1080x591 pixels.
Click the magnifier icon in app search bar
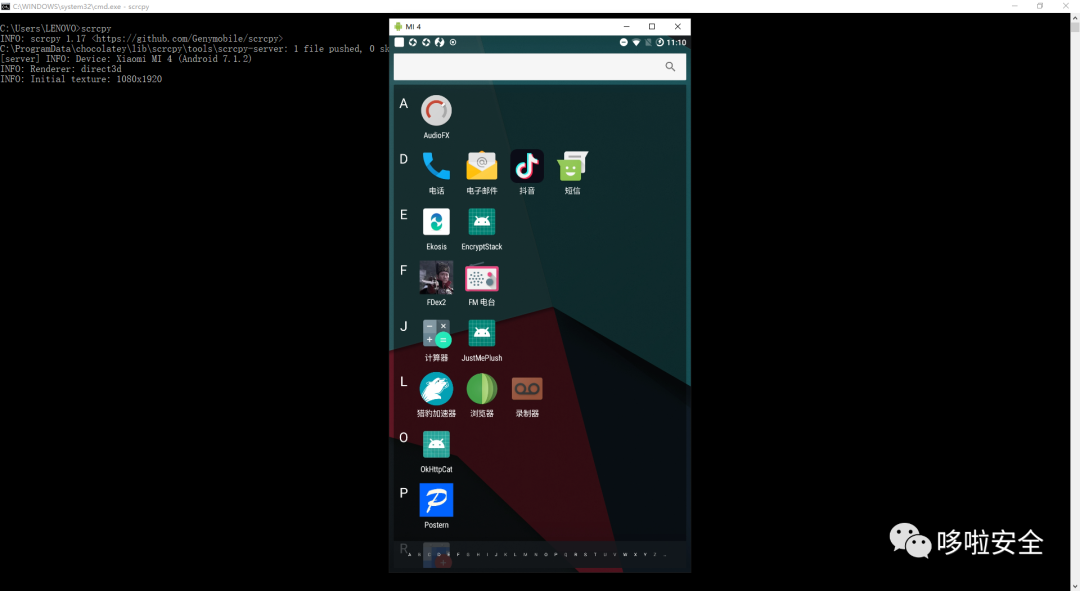point(670,67)
